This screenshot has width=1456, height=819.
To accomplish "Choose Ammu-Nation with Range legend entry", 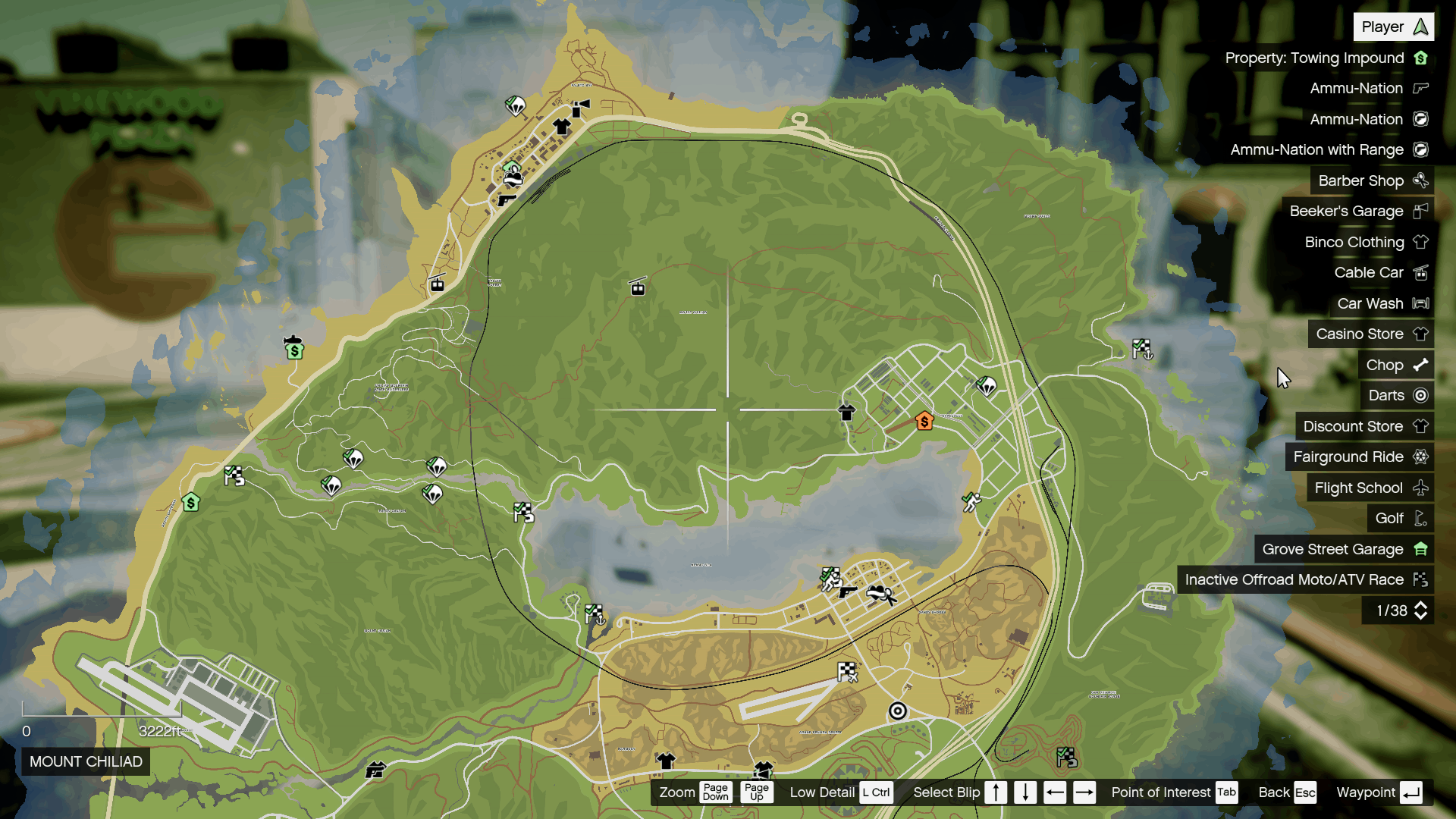I will 1328,149.
